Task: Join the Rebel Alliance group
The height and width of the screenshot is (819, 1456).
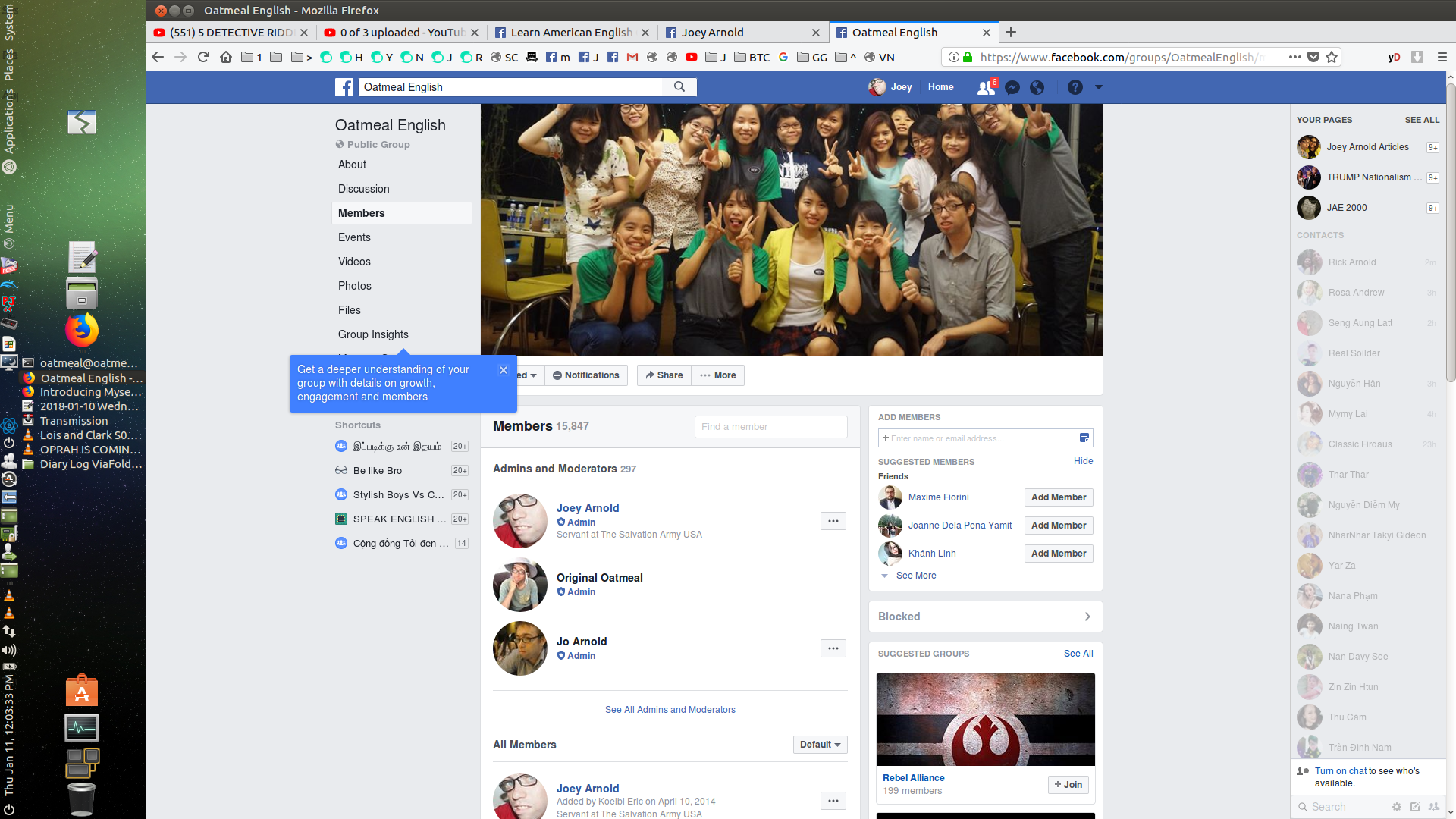Action: pyautogui.click(x=1068, y=785)
